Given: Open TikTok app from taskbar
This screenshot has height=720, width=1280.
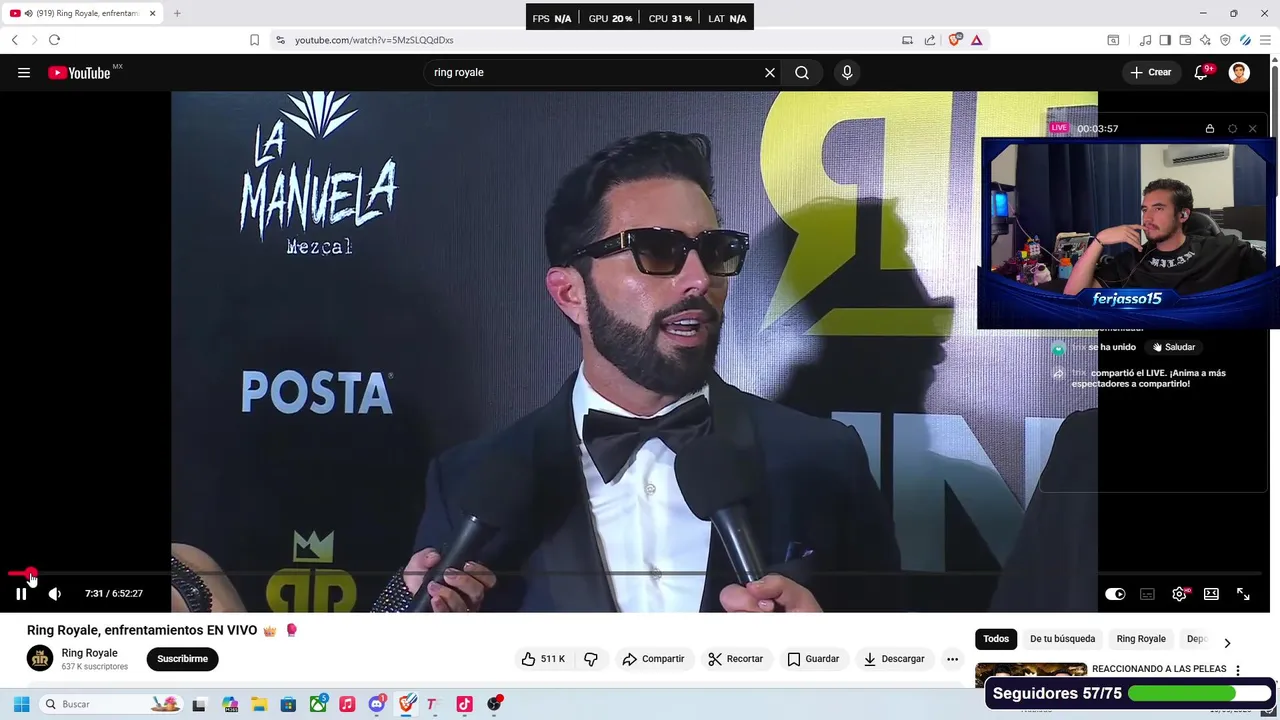Looking at the screenshot, I should pyautogui.click(x=464, y=704).
